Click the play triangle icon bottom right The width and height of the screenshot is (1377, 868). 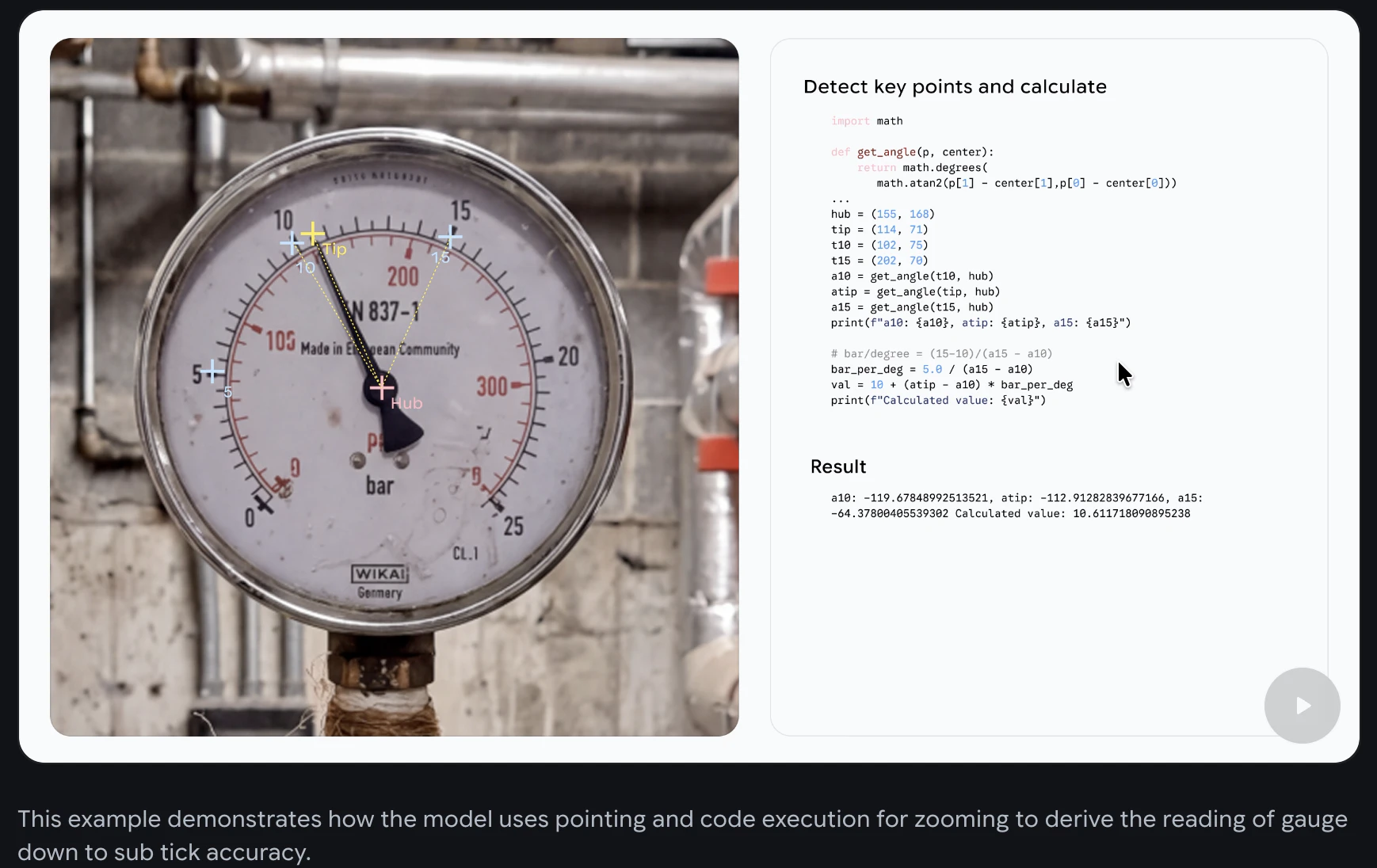point(1302,706)
